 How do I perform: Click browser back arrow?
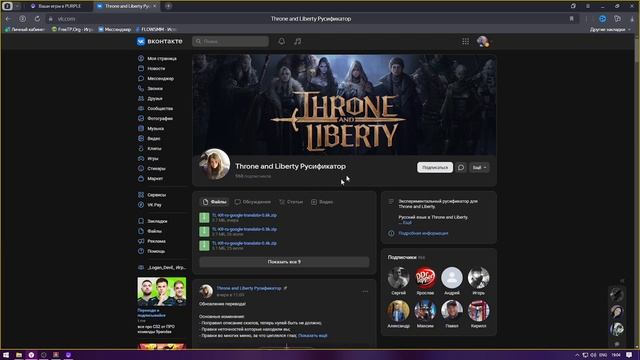[8, 19]
